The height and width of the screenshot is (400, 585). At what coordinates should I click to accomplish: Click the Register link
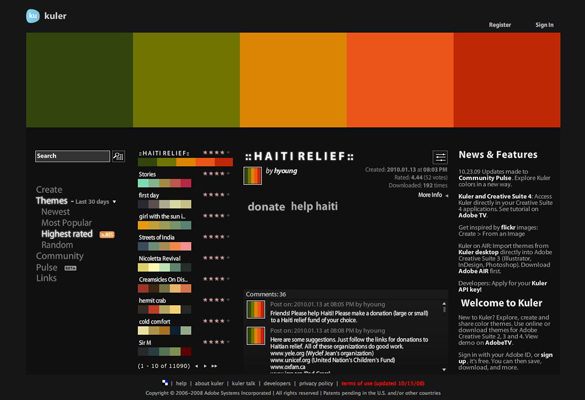click(x=500, y=25)
